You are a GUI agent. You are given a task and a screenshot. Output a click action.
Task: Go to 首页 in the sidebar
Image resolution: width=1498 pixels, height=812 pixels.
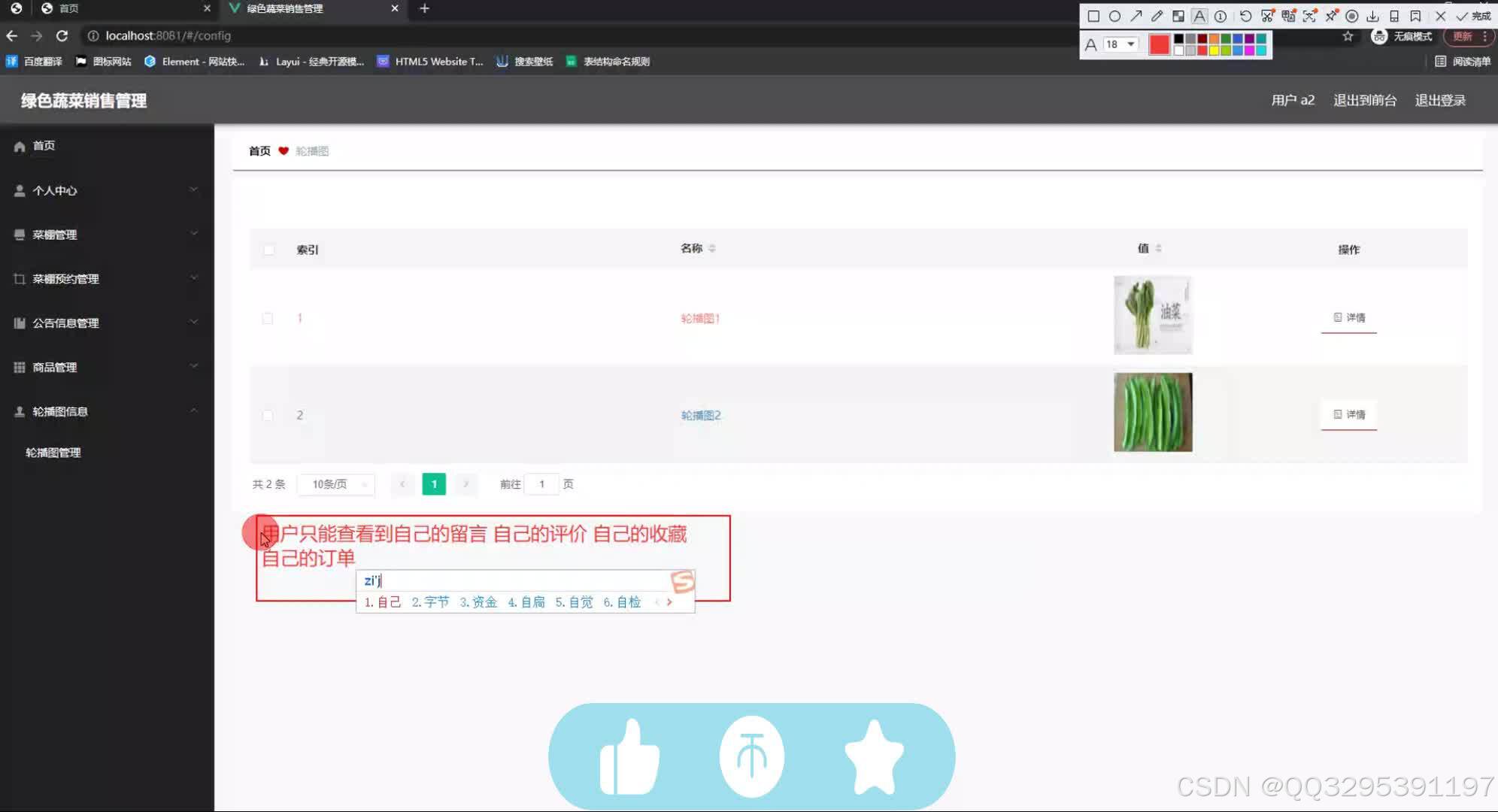coord(107,146)
